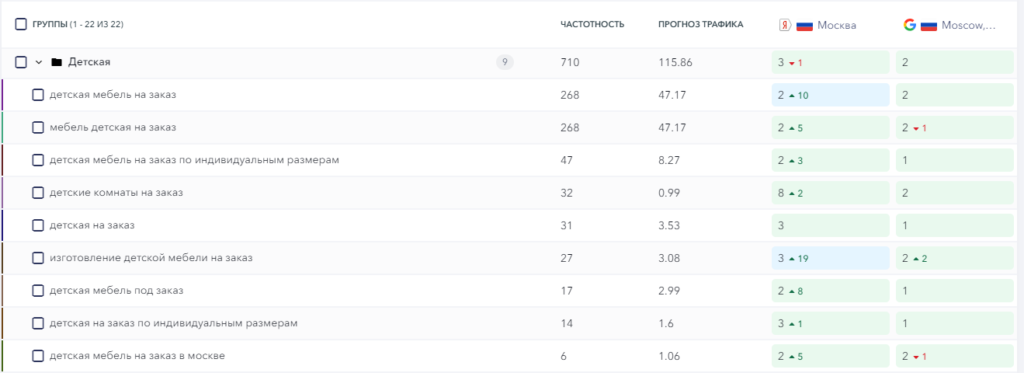The width and height of the screenshot is (1024, 373).
Task: Check the Детская group checkbox
Action: [x=21, y=62]
